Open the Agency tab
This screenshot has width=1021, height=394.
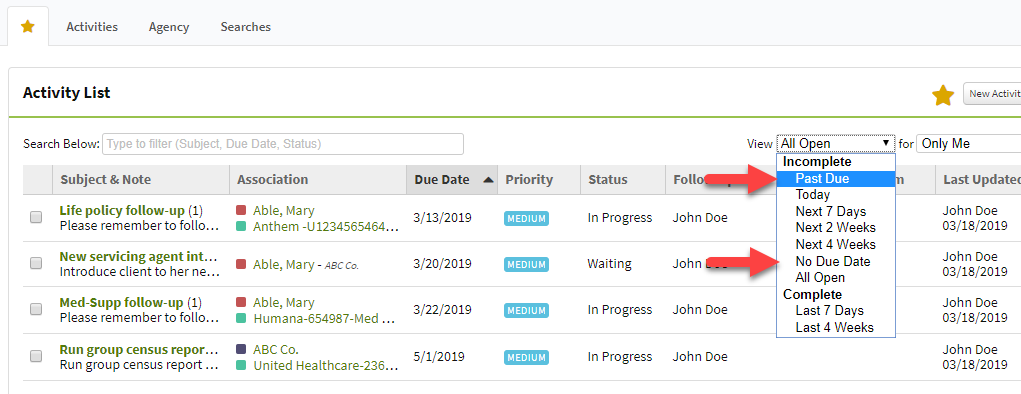pyautogui.click(x=169, y=27)
